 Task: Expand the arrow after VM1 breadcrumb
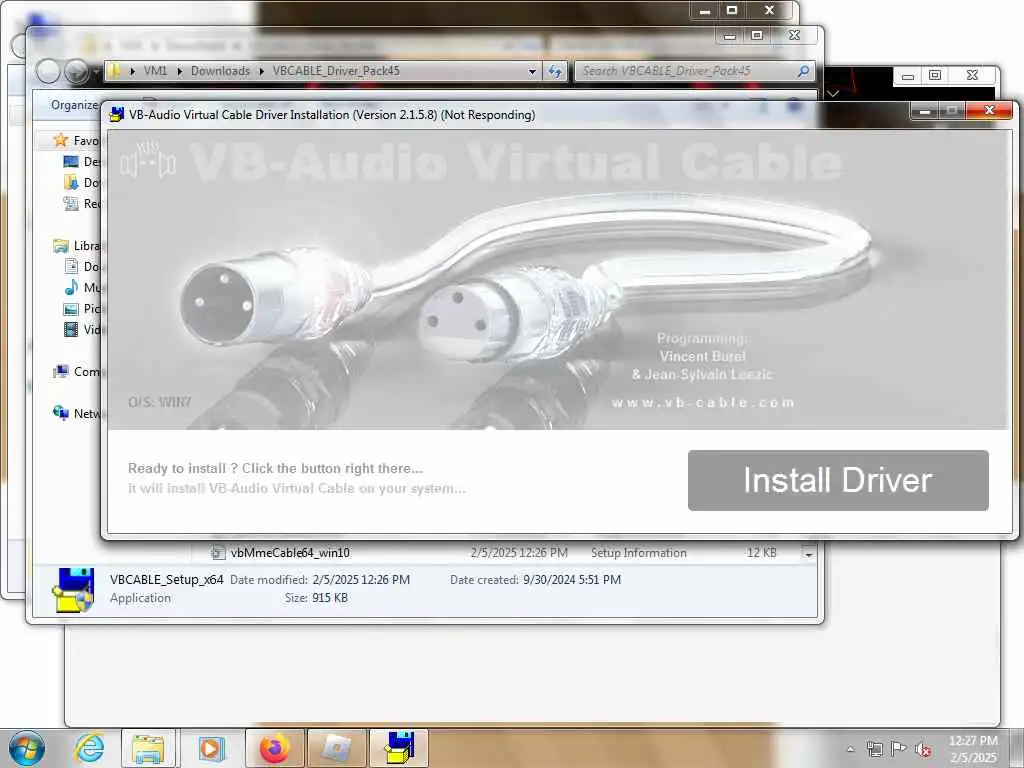(180, 71)
